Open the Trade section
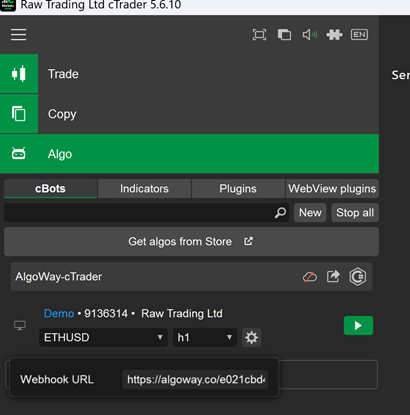Screen dimensions: 410x415 tap(189, 74)
